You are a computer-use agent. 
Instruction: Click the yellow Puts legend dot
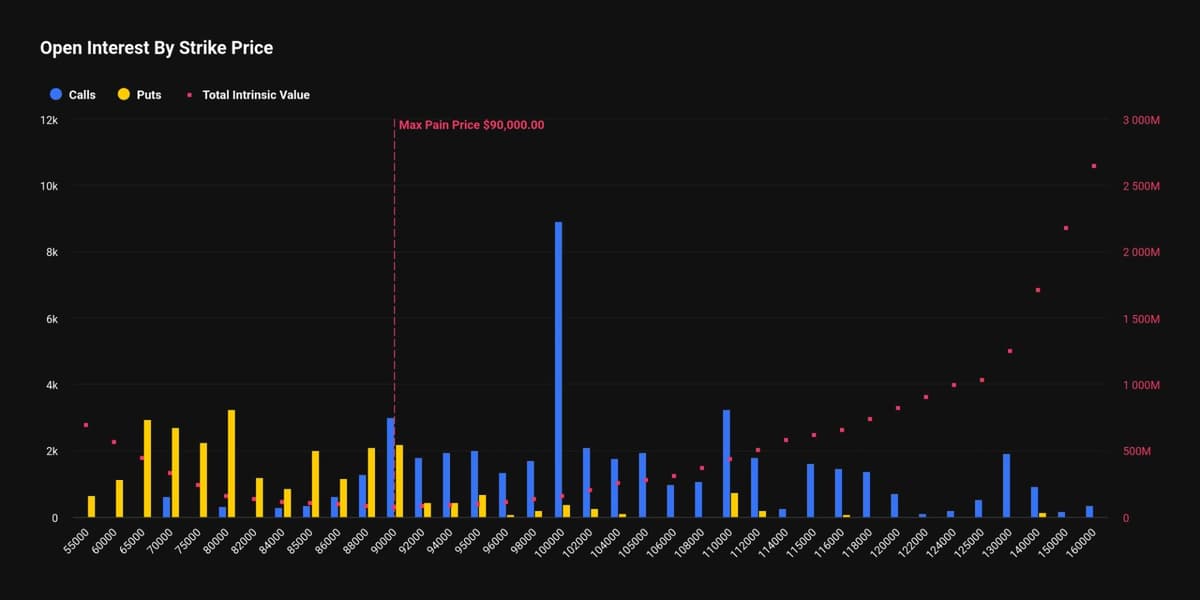[122, 94]
